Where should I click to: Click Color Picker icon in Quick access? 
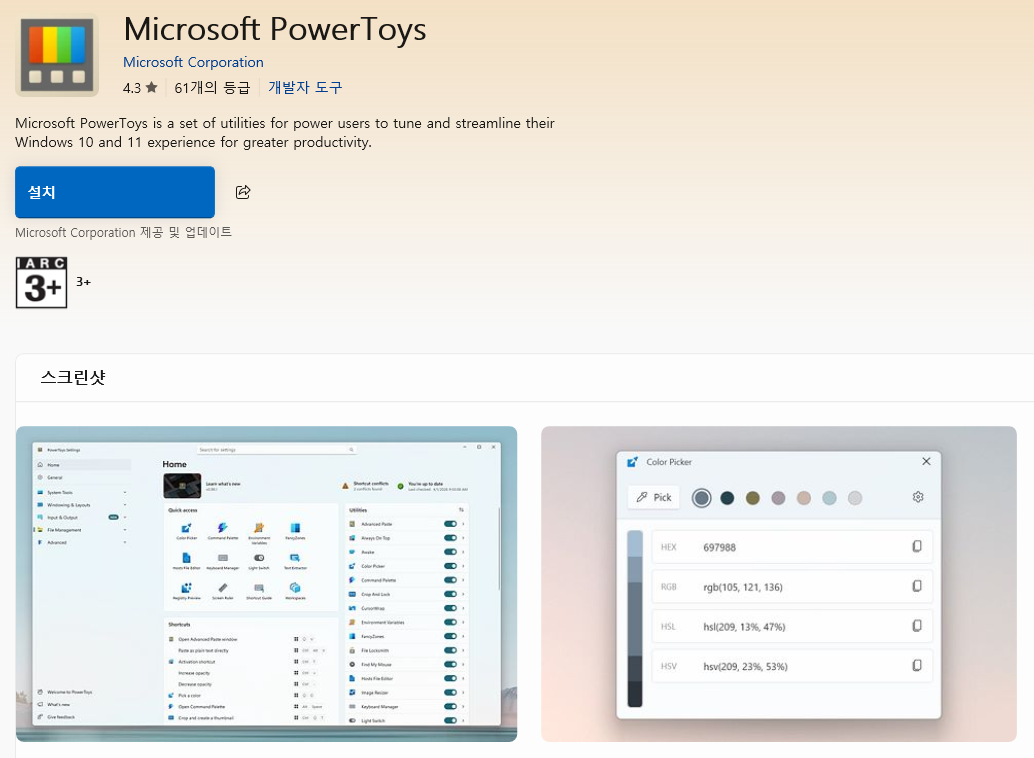click(x=187, y=528)
